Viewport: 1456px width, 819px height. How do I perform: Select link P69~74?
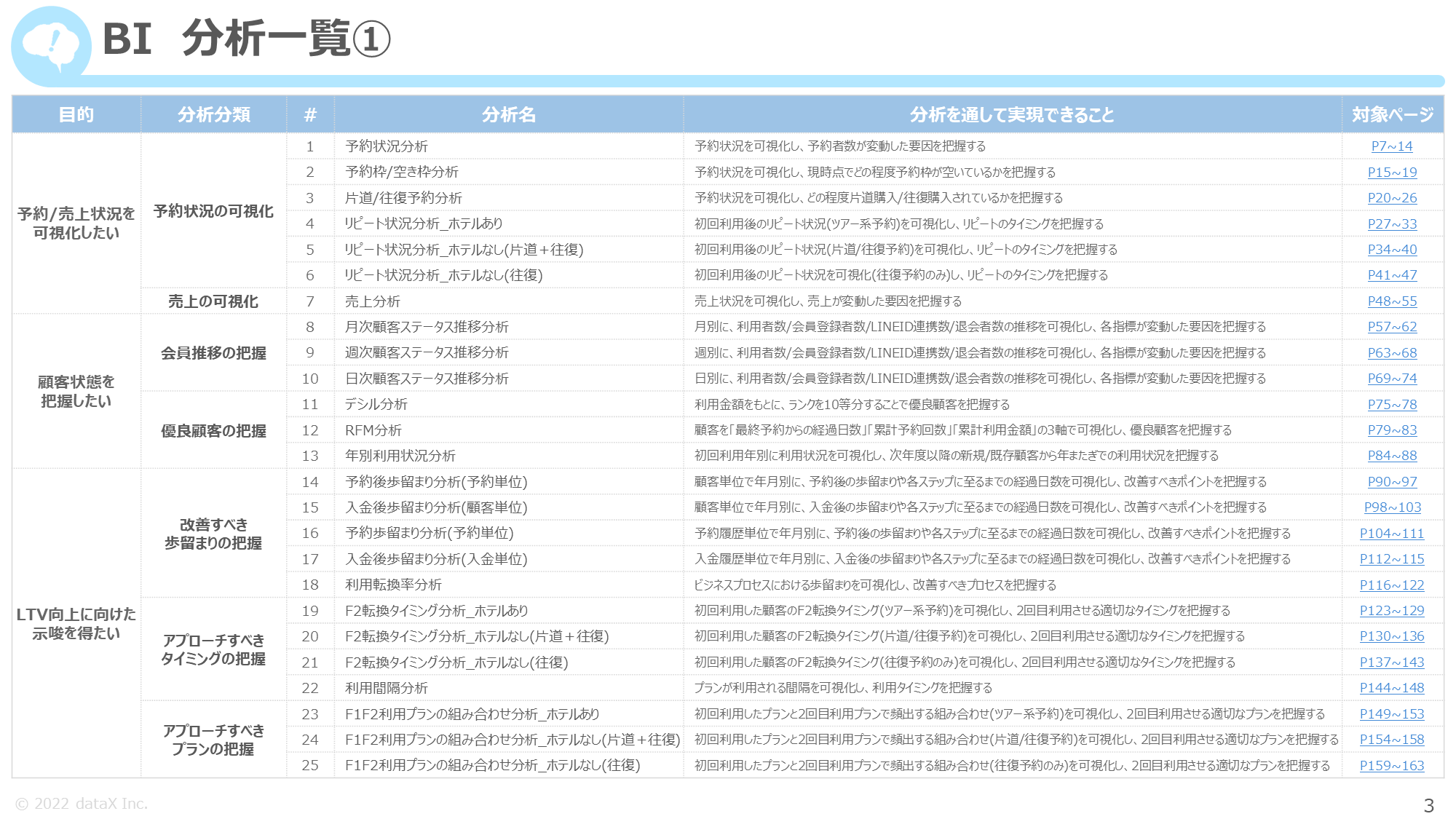point(1392,379)
